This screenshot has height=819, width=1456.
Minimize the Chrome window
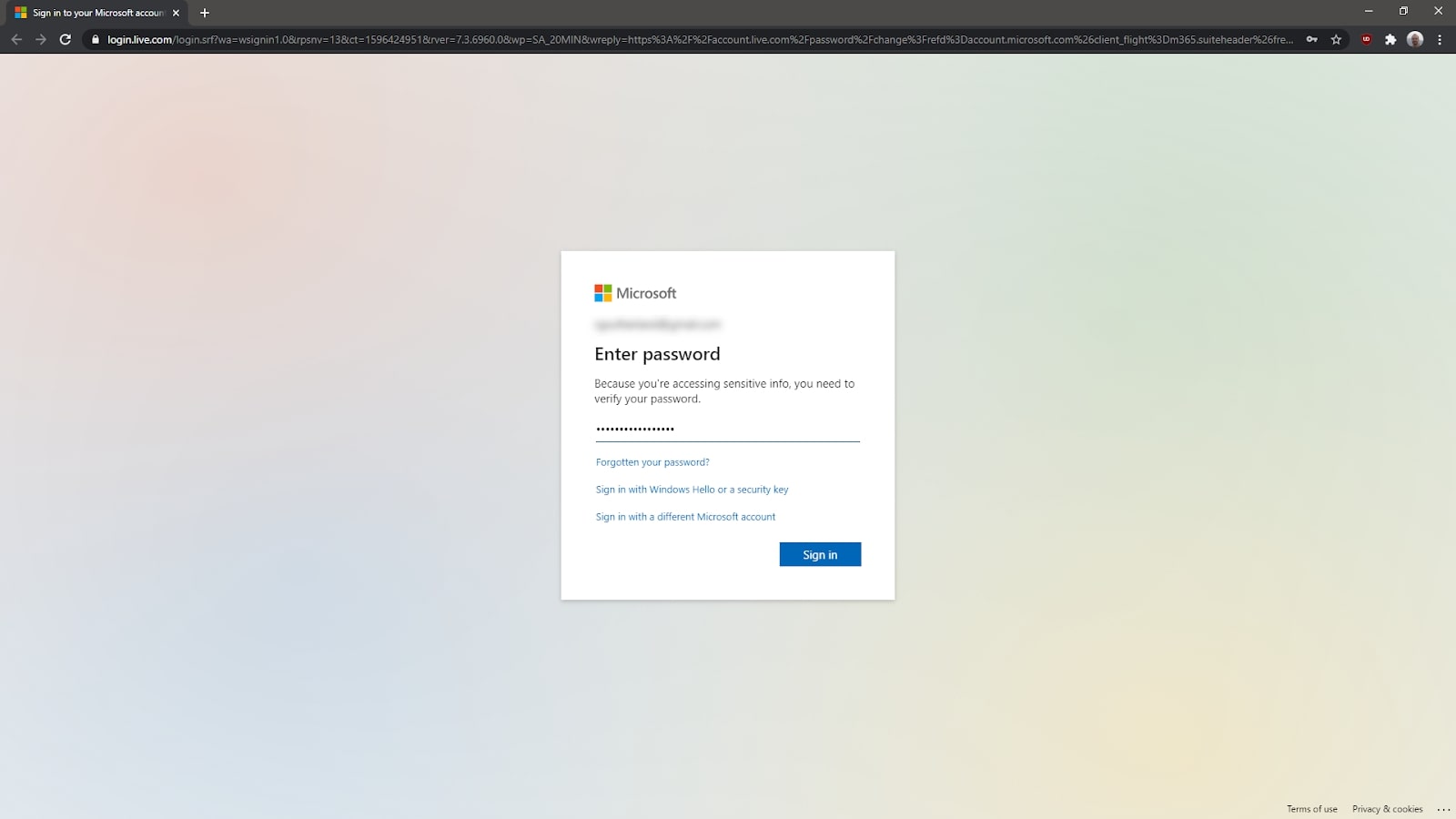(1369, 12)
